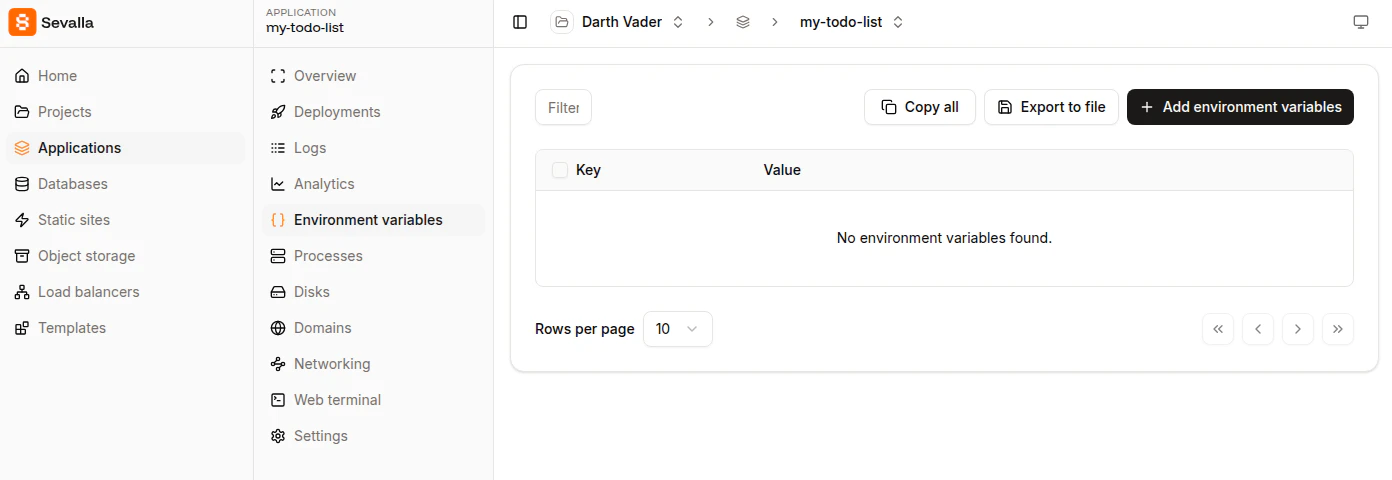Click the Templates blocks icon

pyautogui.click(x=22, y=328)
